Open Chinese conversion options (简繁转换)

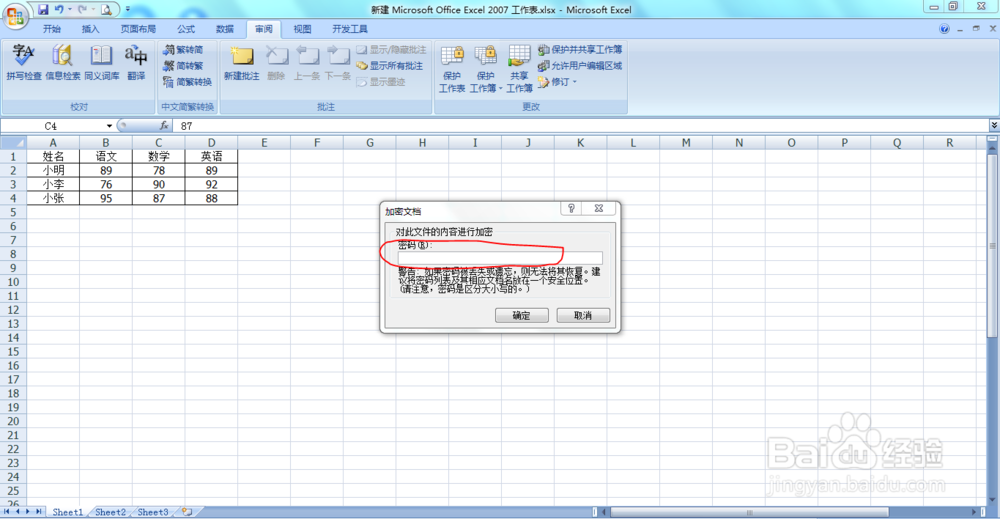coord(187,82)
